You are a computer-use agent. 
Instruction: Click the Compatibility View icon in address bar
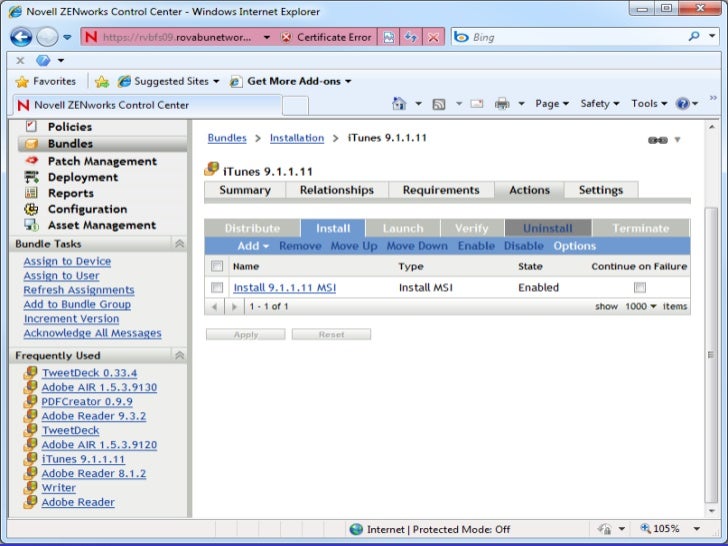pos(389,37)
